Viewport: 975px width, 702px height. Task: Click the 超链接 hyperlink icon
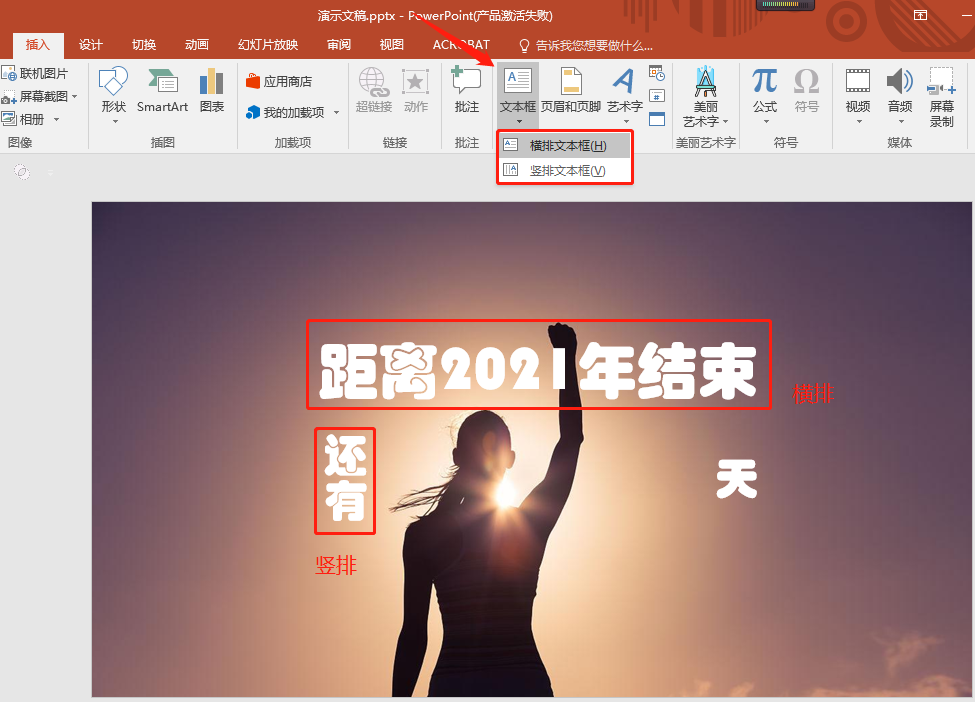(373, 81)
